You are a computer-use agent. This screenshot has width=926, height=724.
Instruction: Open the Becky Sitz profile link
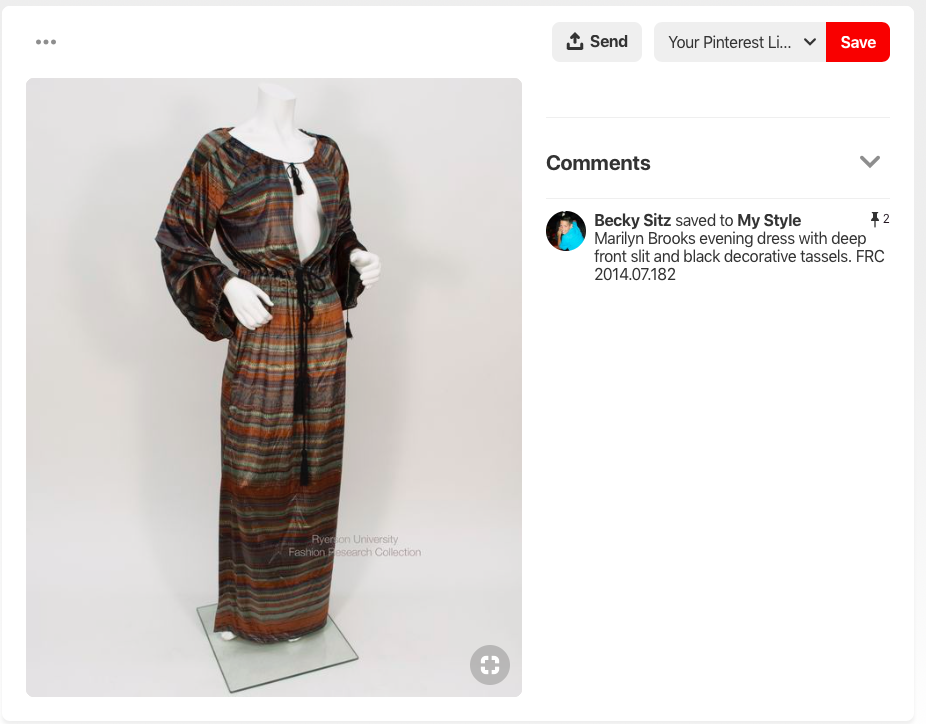632,220
